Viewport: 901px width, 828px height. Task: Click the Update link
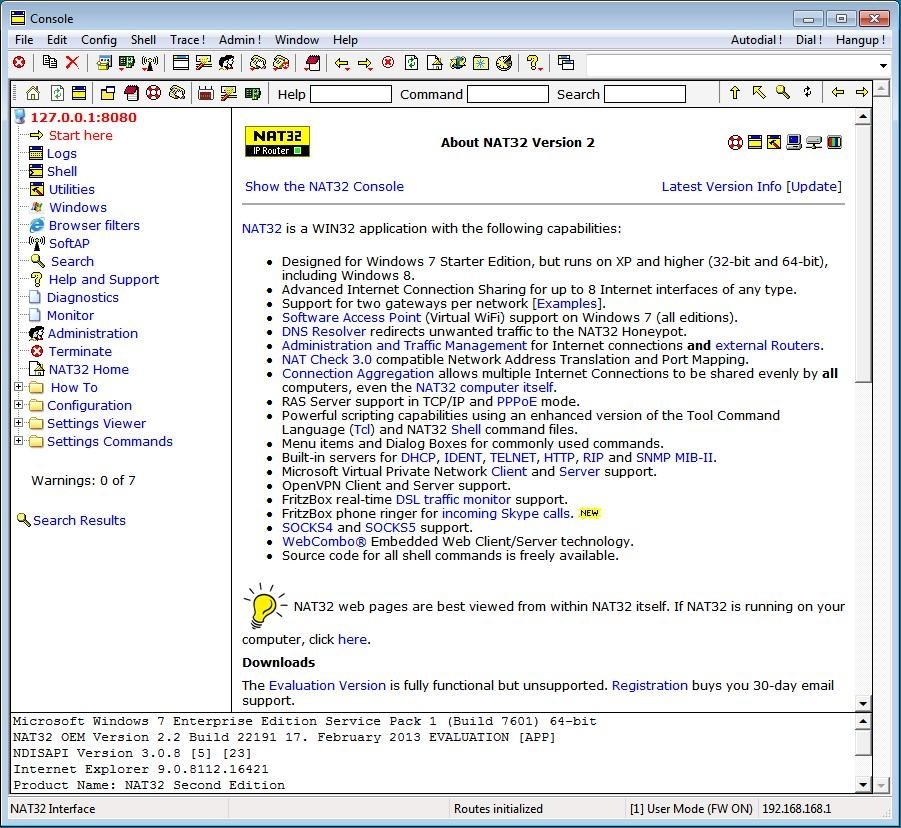(x=814, y=186)
